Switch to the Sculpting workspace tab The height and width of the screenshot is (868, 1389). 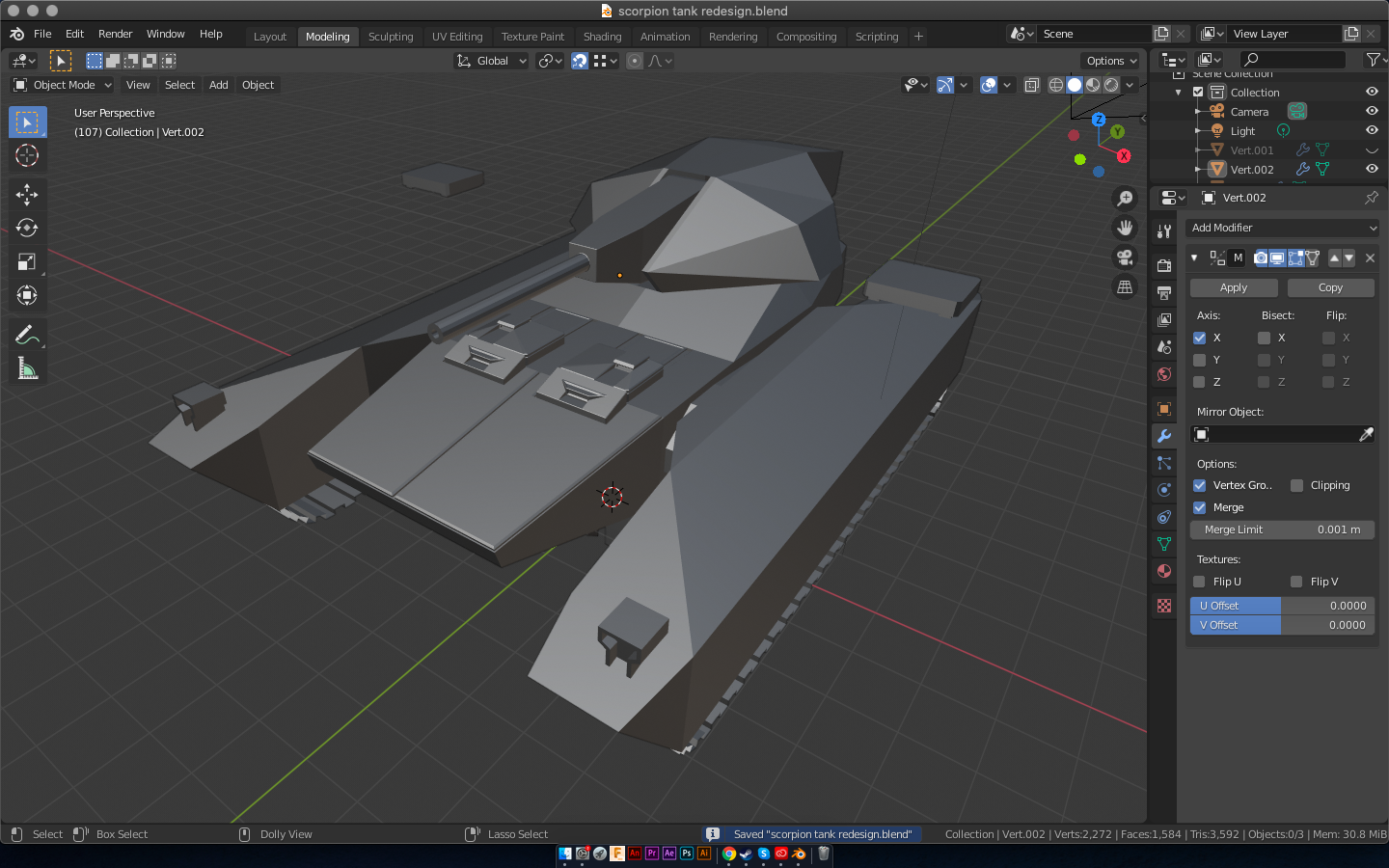pos(391,37)
